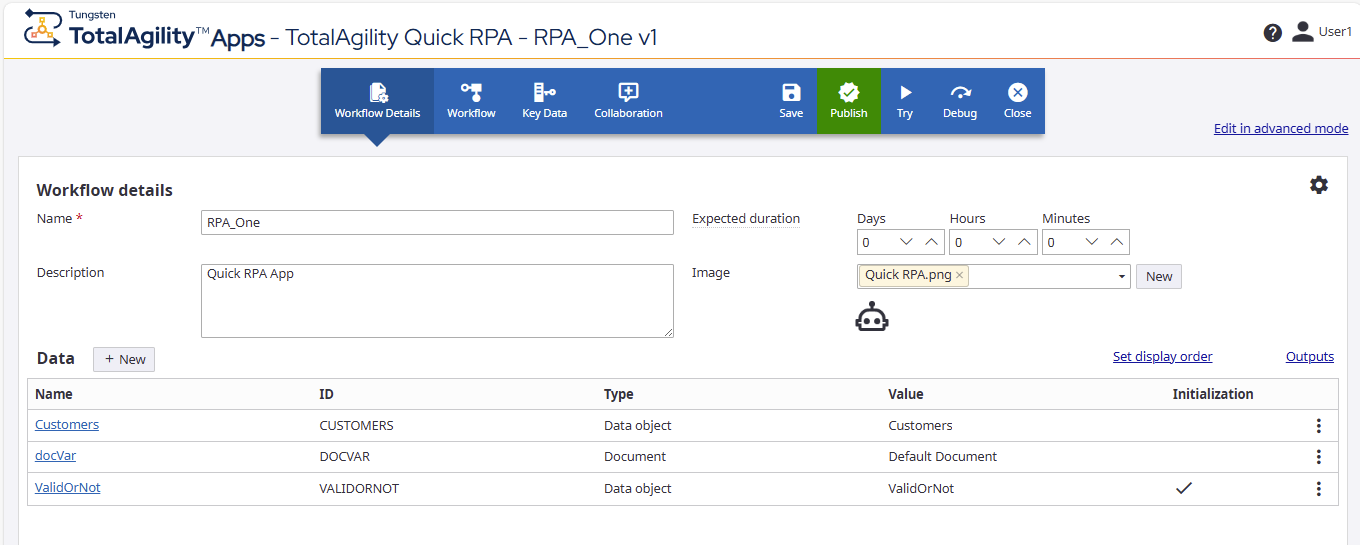1360x545 pixels.
Task: Click the Hours number field
Action: (x=968, y=242)
